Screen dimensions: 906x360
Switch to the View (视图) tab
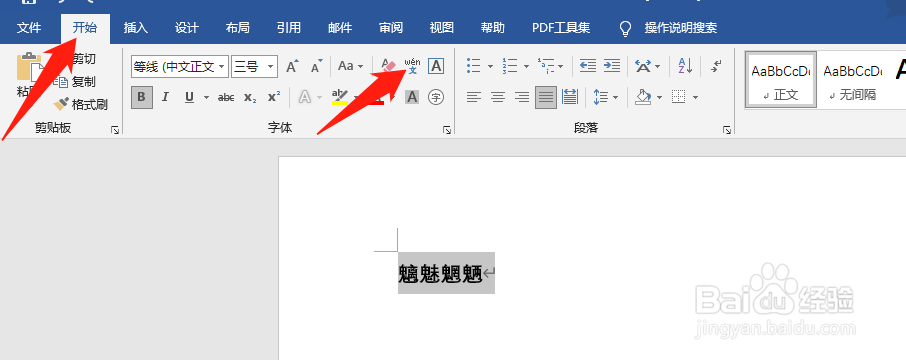coord(441,28)
